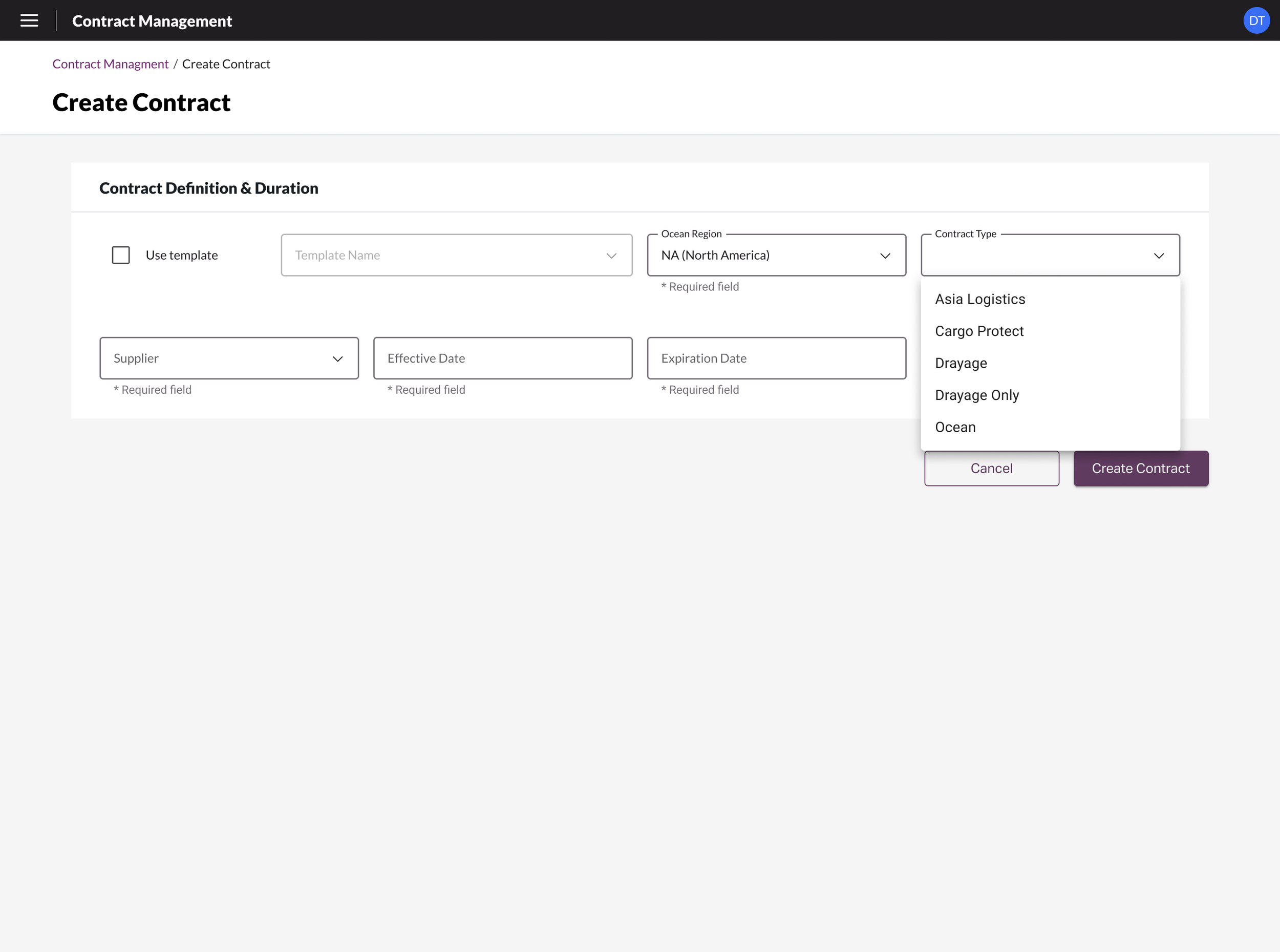The width and height of the screenshot is (1280, 952).
Task: Click the Contract Type chevron arrow
Action: (1159, 256)
